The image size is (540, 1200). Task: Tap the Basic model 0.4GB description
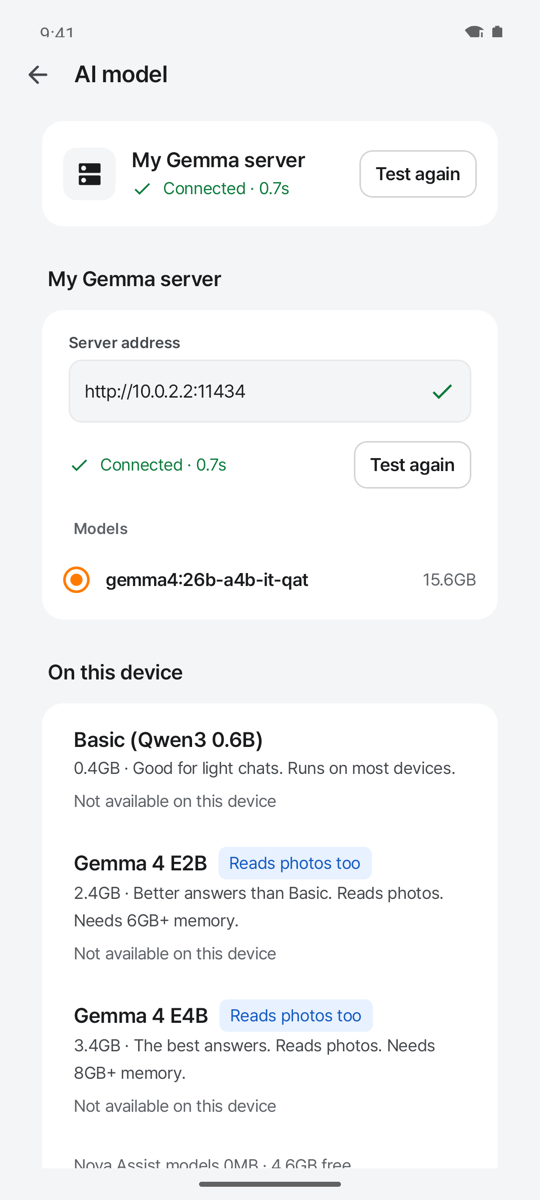[264, 769]
